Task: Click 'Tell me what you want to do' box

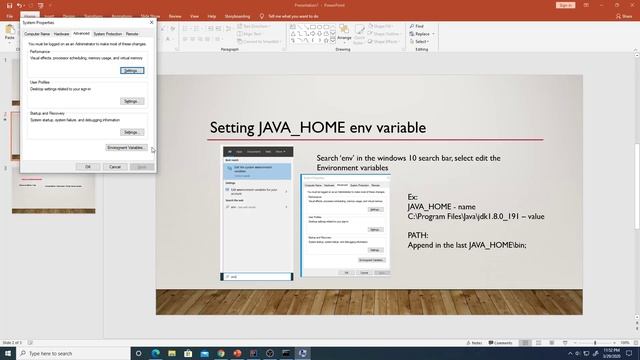Action: (x=293, y=16)
